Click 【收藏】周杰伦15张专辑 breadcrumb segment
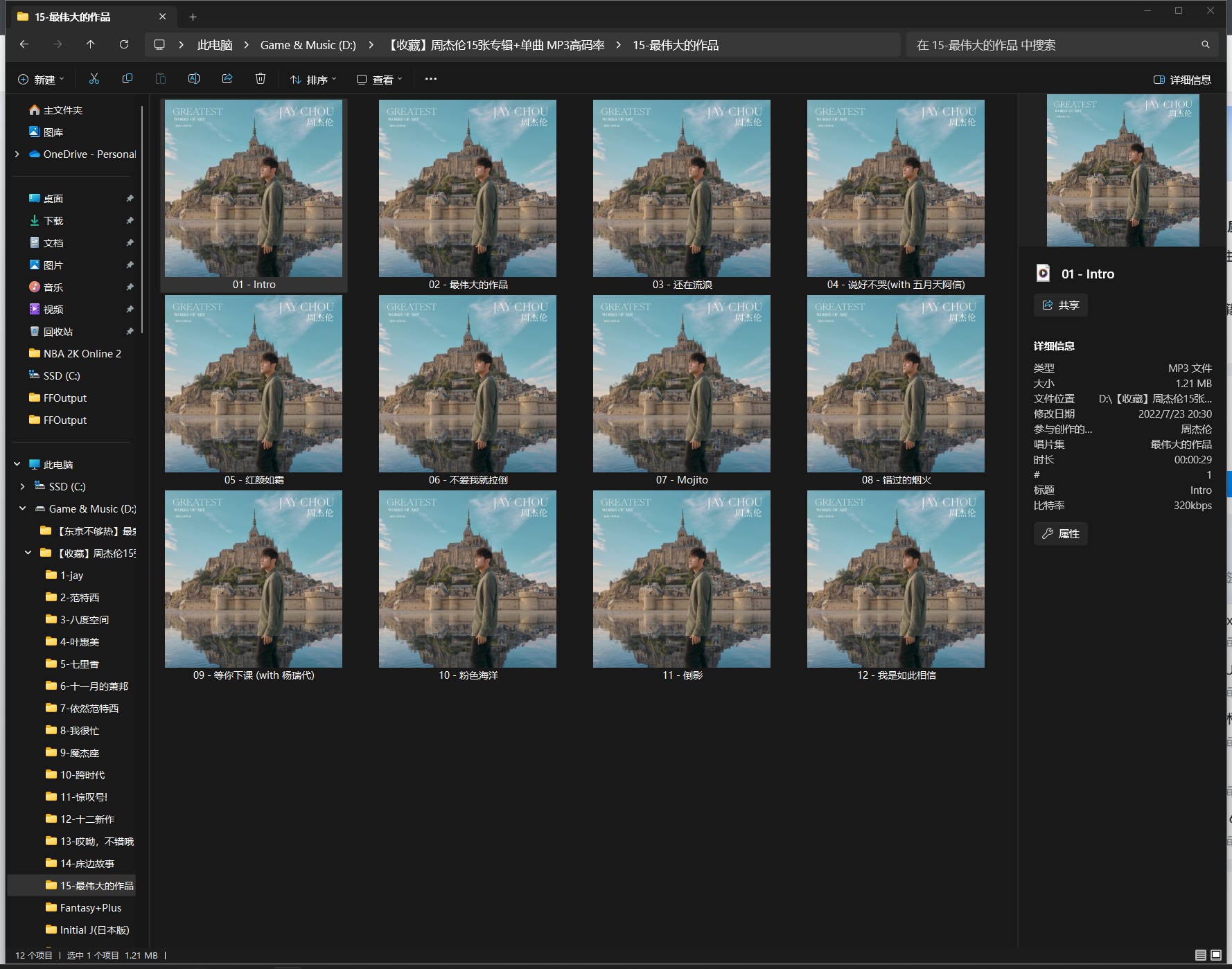 (495, 45)
